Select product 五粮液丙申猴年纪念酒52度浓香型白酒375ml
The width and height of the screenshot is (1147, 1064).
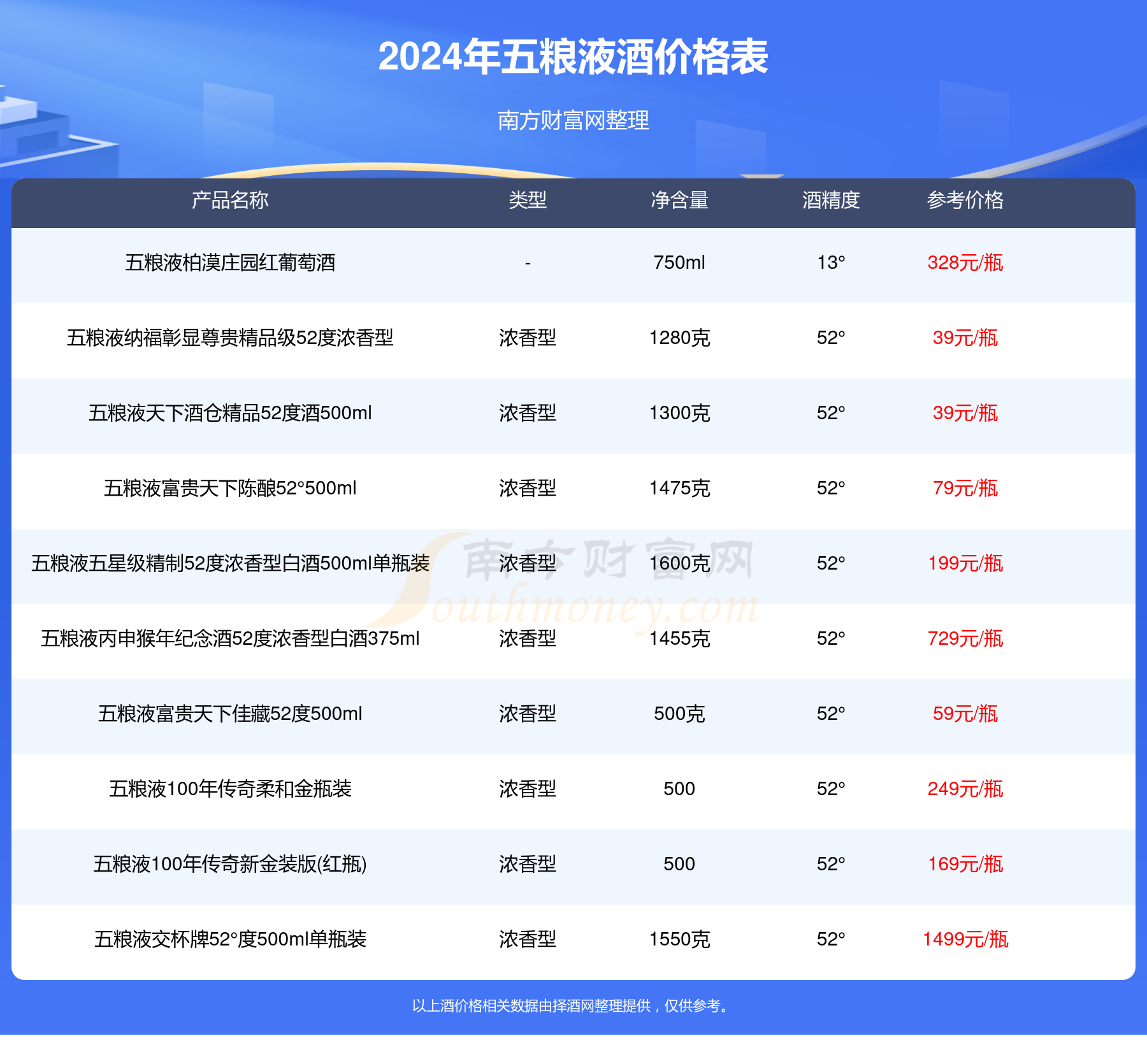230,638
